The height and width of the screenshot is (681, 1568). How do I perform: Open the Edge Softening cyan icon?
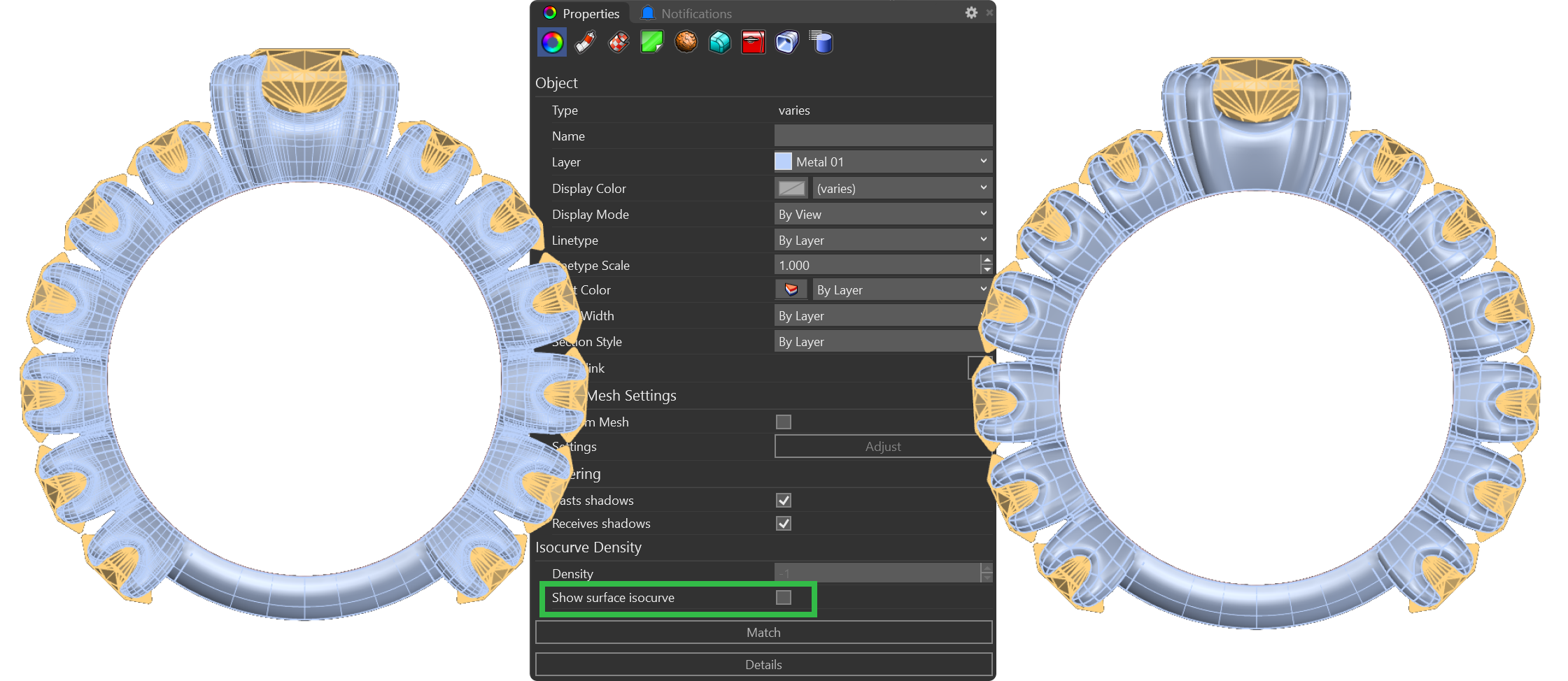719,43
